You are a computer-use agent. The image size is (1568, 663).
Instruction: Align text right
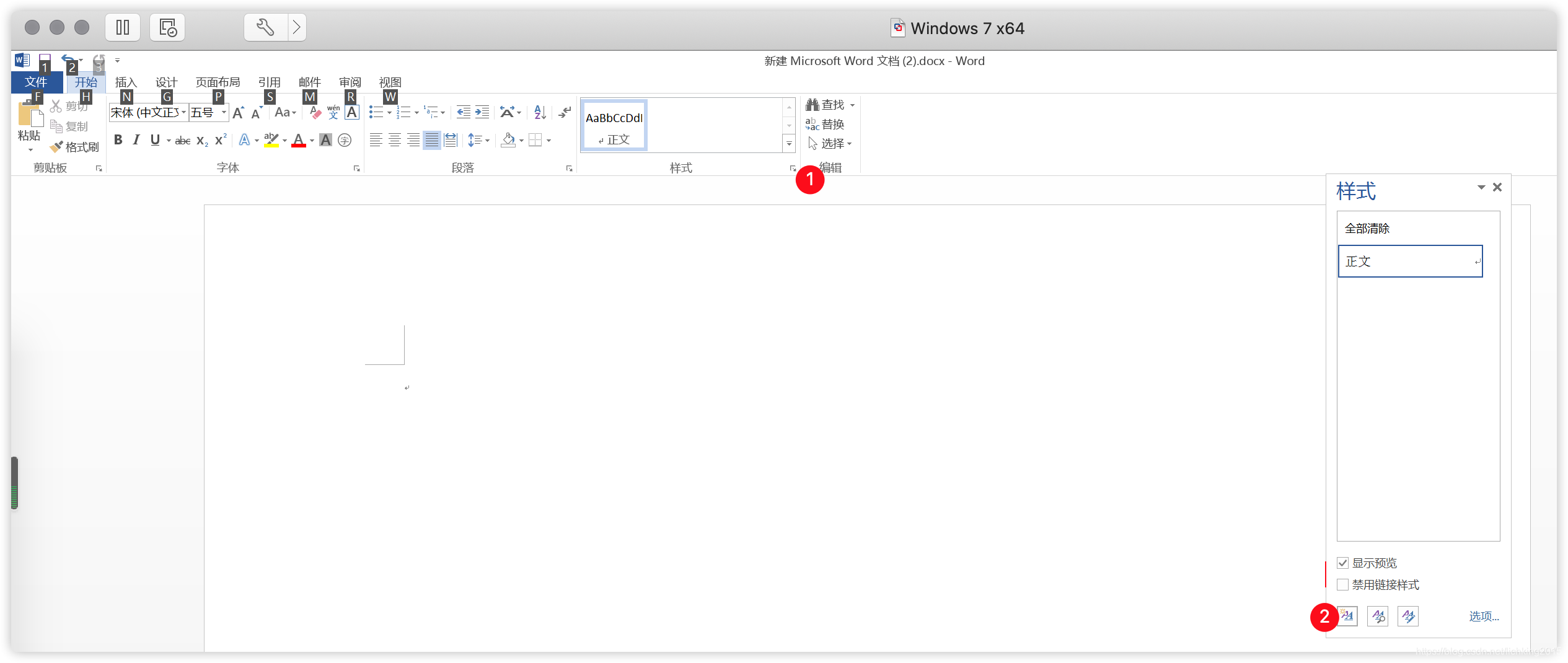[x=413, y=140]
